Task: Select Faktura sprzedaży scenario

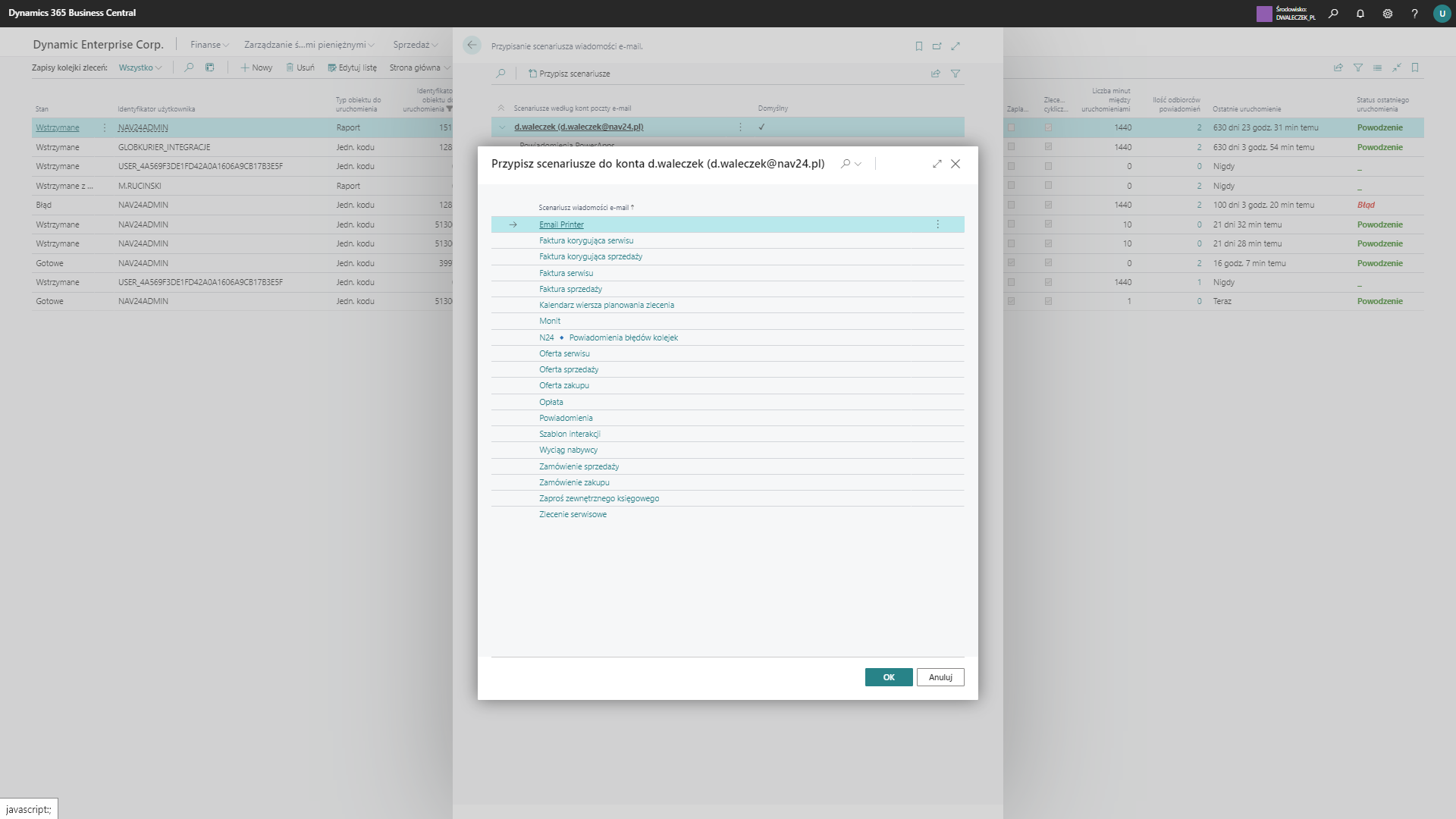Action: pos(570,289)
